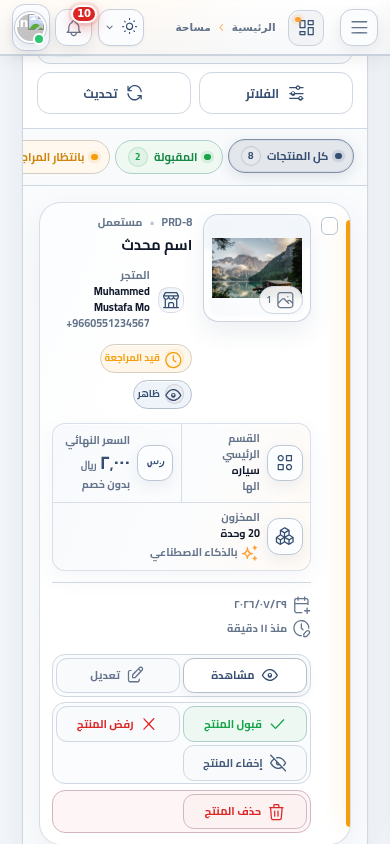The height and width of the screenshot is (844, 390).
Task: Open the الفلاتر filters panel
Action: [276, 93]
